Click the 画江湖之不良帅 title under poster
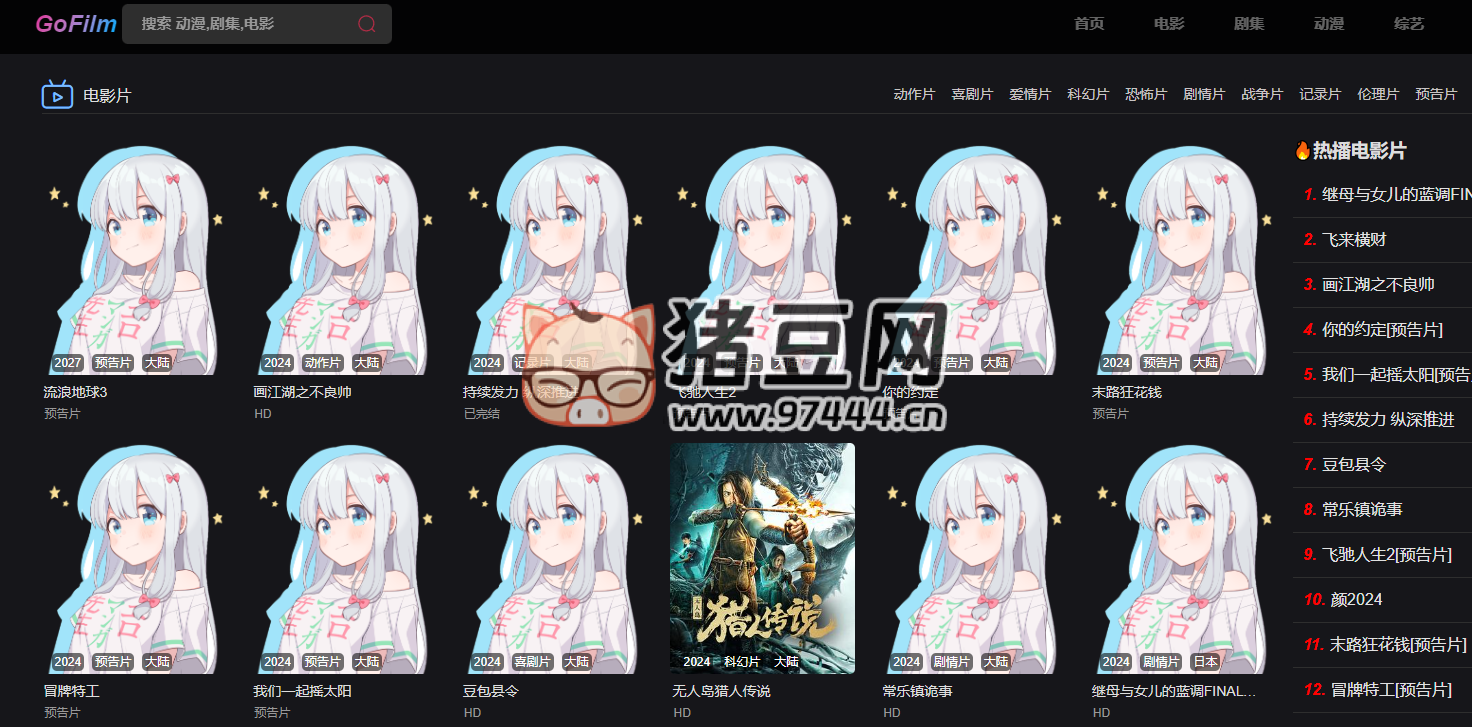 click(x=303, y=392)
